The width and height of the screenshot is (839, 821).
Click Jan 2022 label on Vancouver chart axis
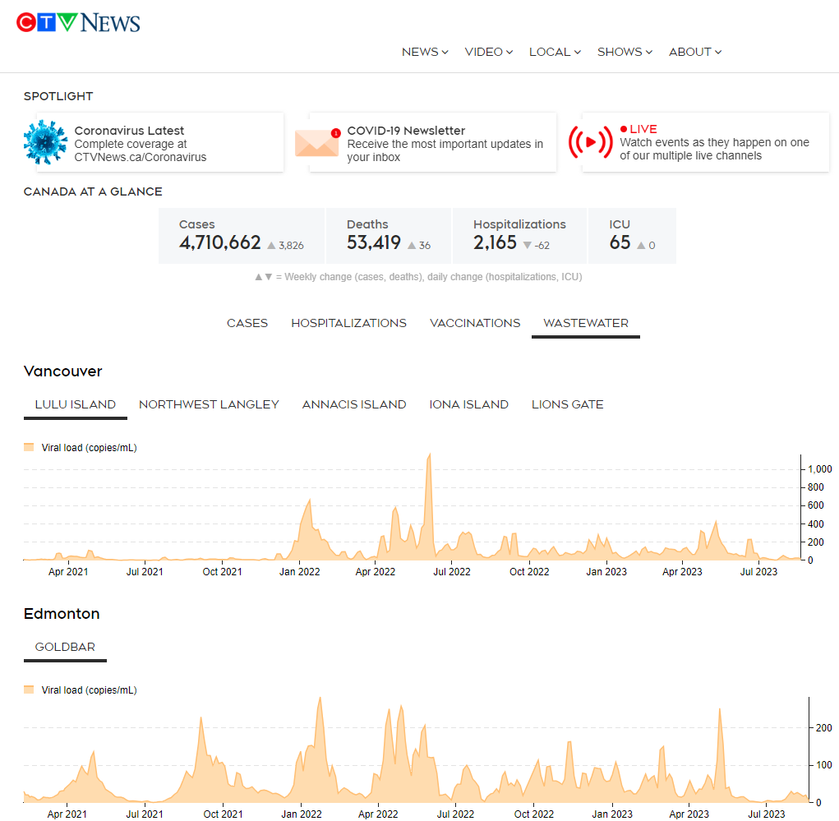(x=300, y=572)
